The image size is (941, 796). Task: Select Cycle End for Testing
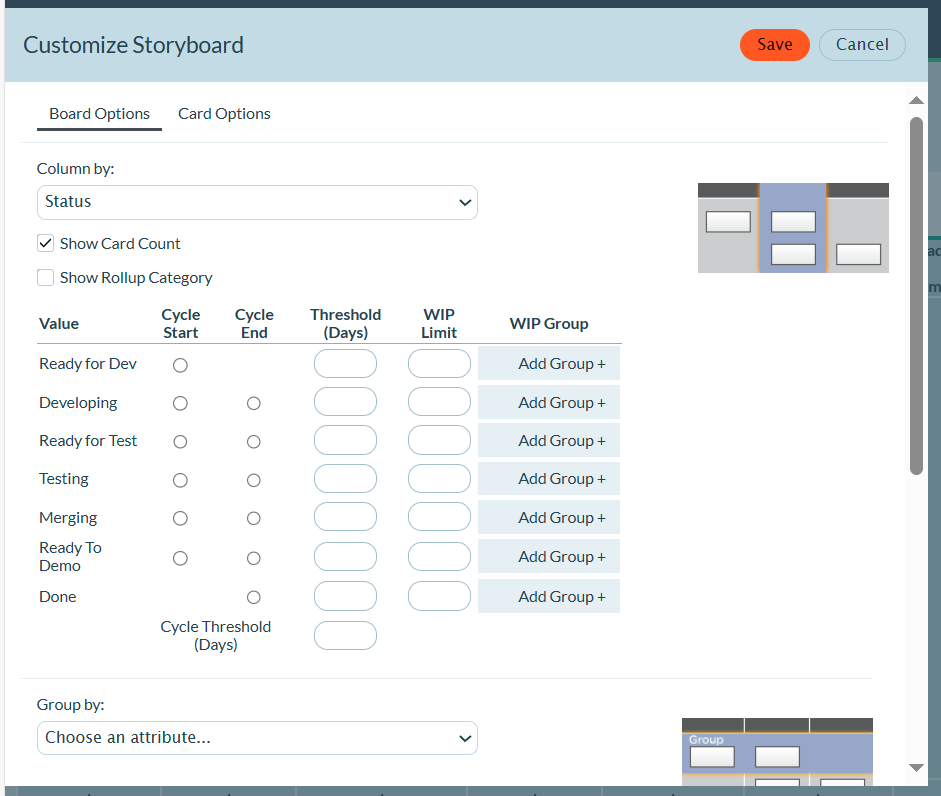click(x=254, y=480)
